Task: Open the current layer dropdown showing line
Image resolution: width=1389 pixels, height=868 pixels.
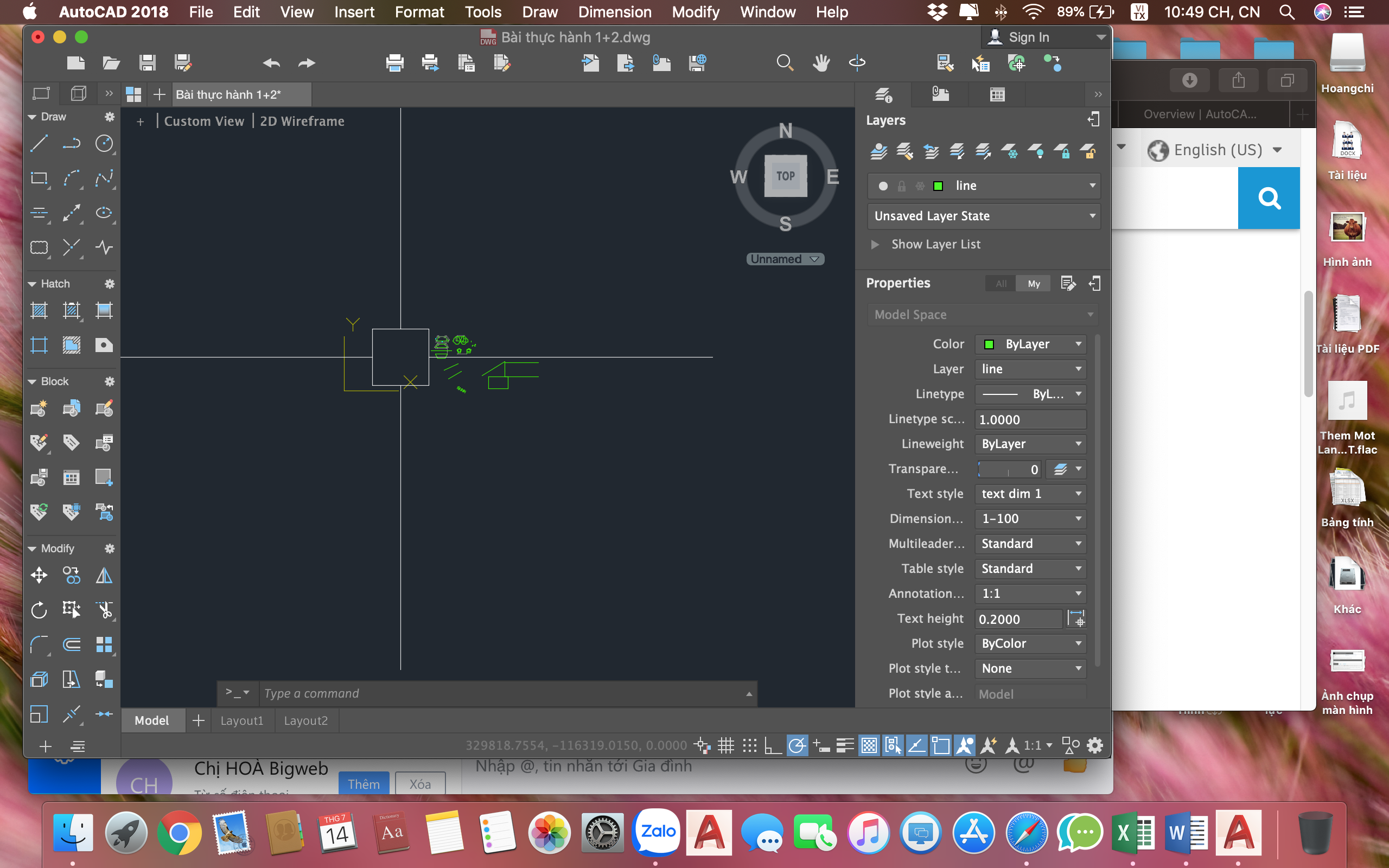Action: click(x=984, y=186)
